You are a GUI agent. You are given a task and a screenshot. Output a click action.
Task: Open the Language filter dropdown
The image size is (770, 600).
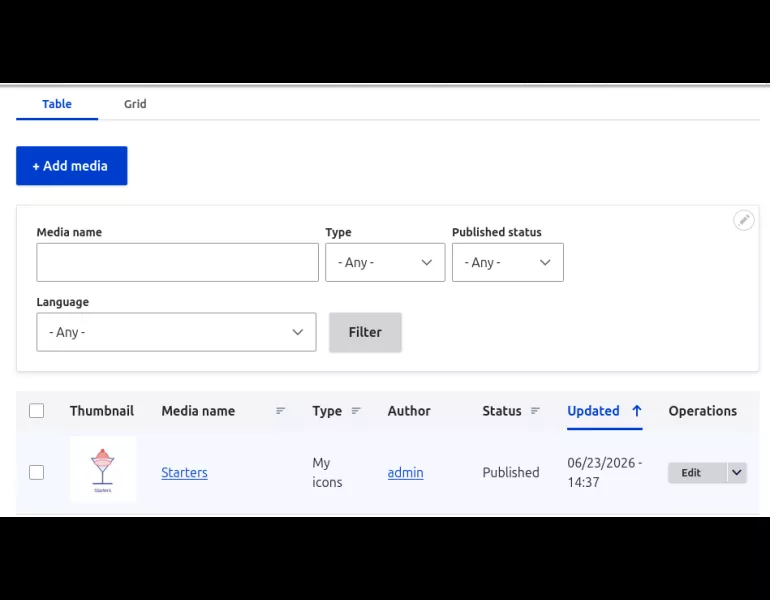click(176, 332)
